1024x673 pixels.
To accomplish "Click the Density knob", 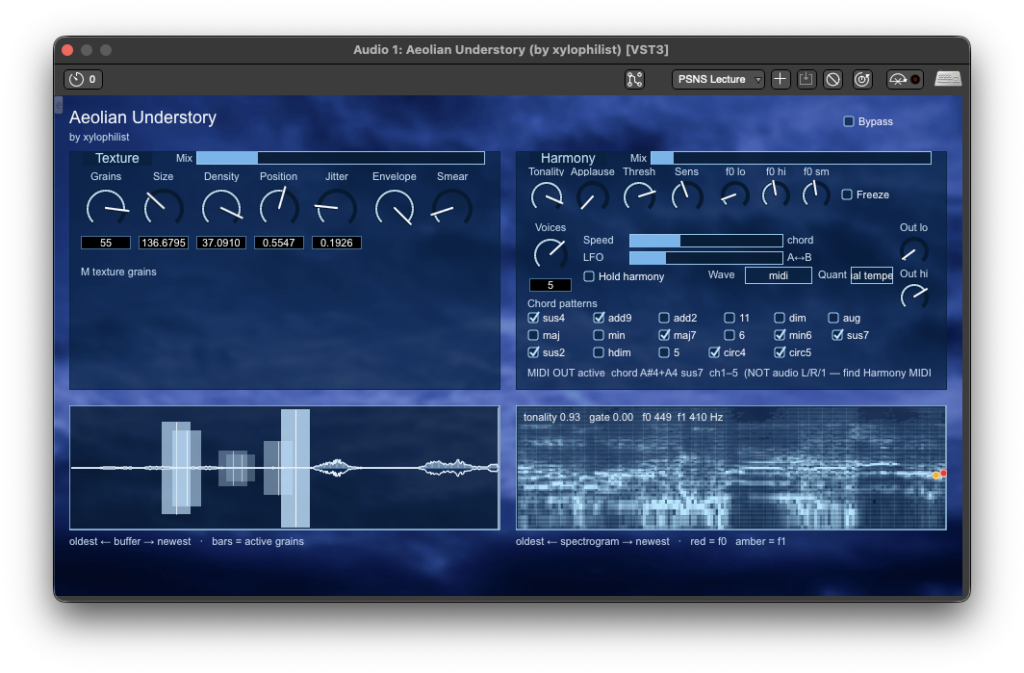I will point(221,208).
